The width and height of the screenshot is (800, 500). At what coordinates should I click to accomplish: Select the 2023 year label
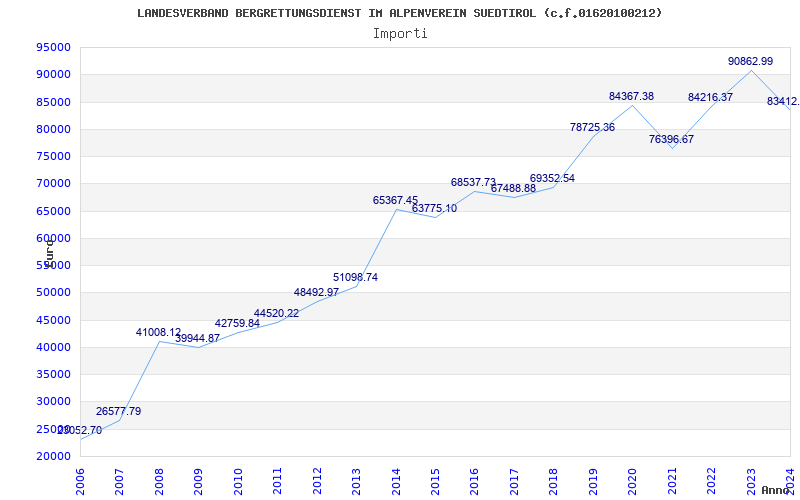tap(751, 482)
